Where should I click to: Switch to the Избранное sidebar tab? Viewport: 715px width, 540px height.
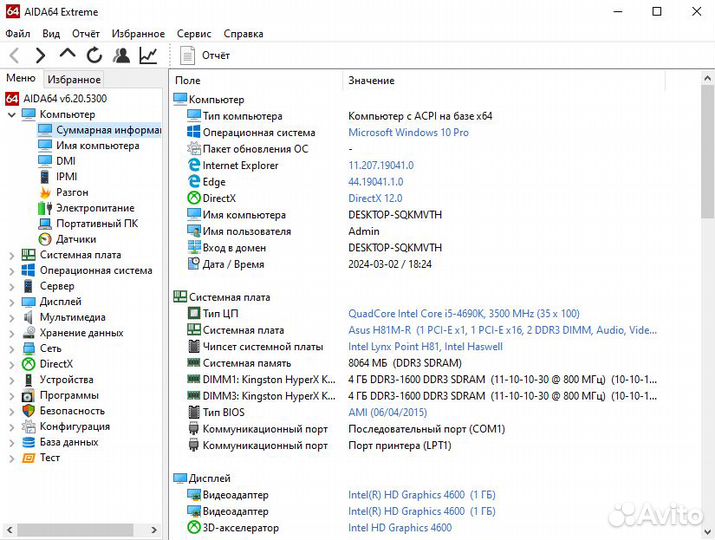[74, 79]
